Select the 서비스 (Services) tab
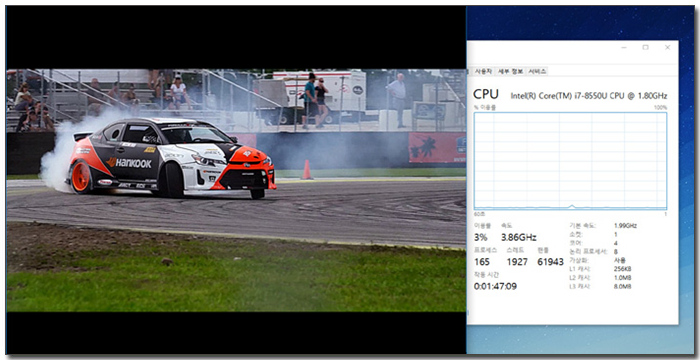Screen dimensions: 700x360 click(x=537, y=71)
